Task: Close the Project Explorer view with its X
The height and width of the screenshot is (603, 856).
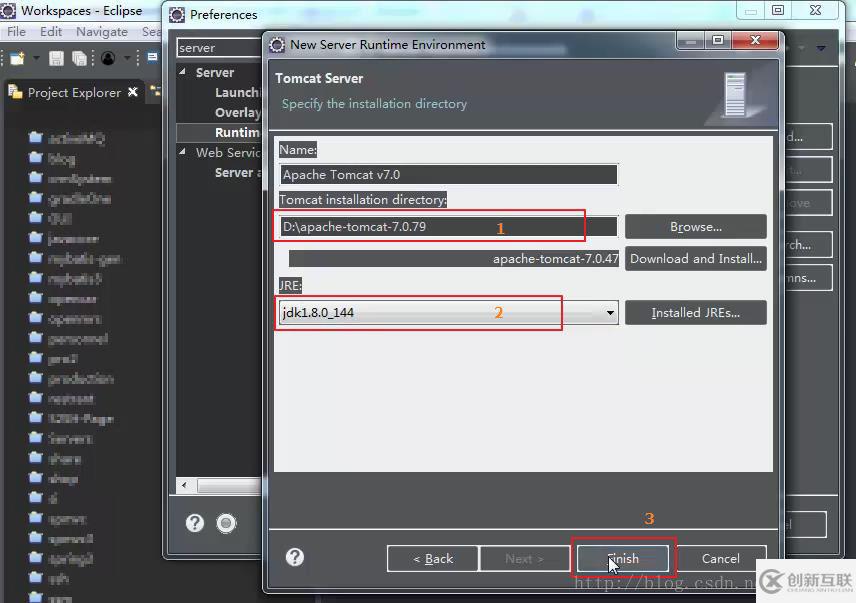Action: coord(133,92)
